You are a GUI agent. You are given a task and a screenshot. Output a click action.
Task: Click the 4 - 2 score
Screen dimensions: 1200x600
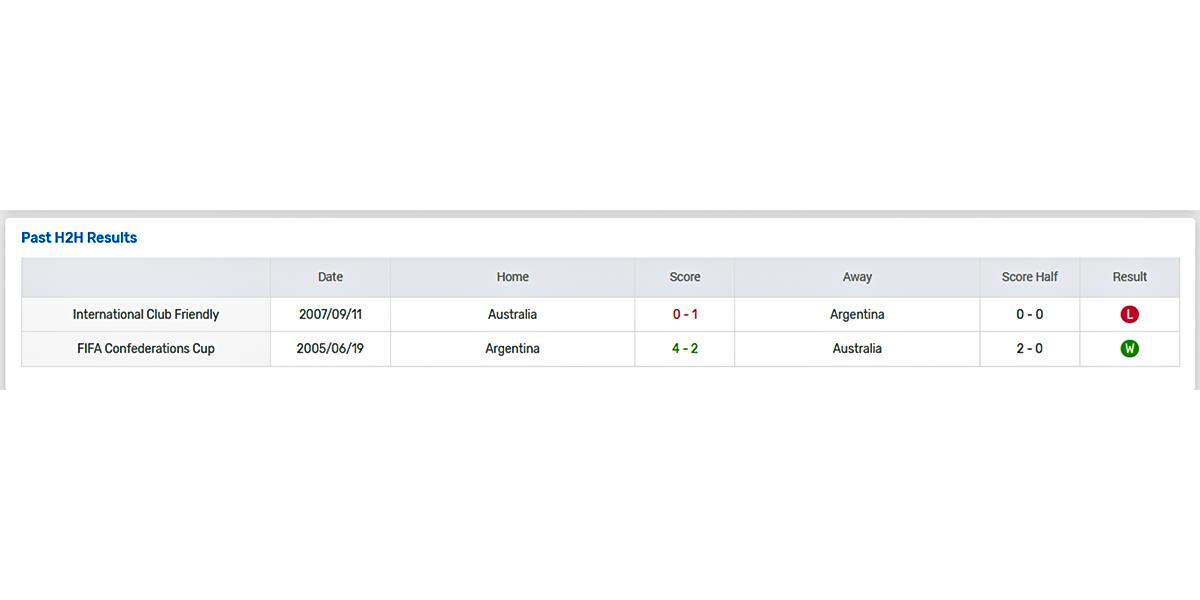point(685,349)
